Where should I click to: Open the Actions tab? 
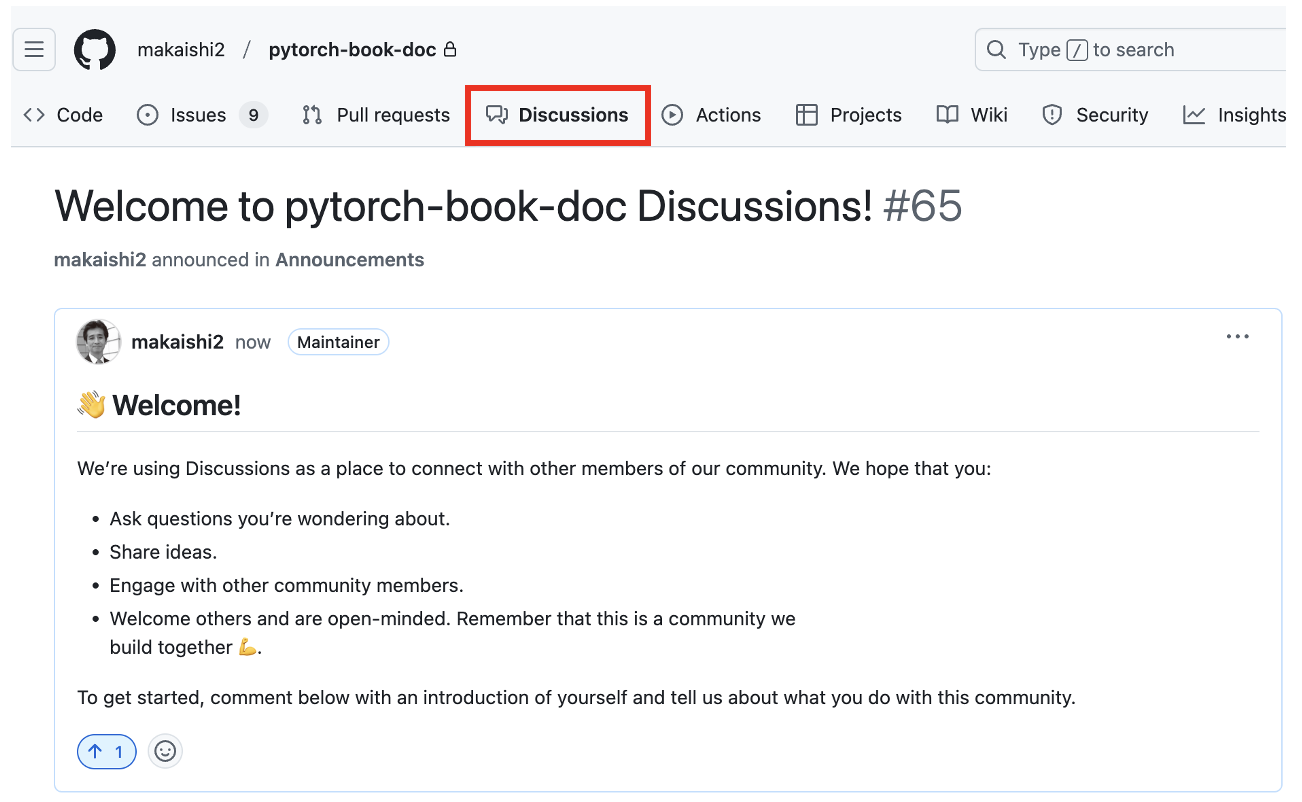[712, 115]
